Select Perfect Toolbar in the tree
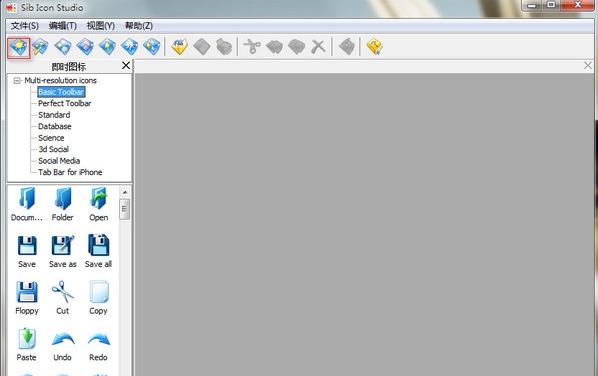The height and width of the screenshot is (376, 598). tap(64, 103)
